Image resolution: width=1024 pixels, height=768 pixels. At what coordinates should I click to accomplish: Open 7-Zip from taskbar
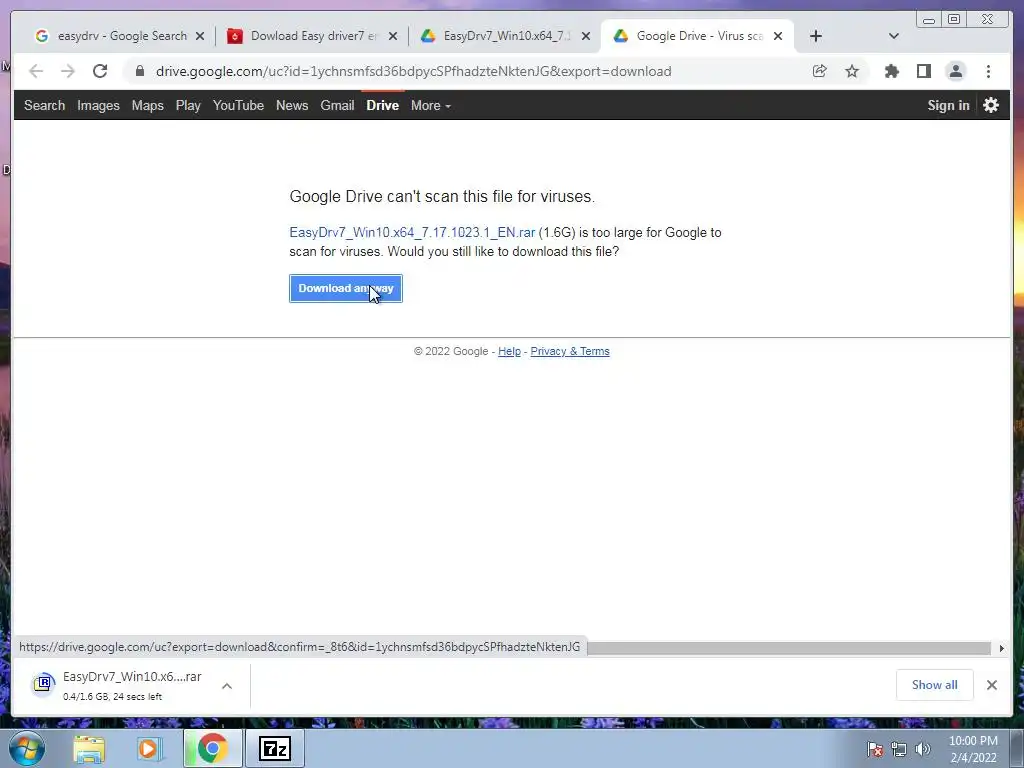pyautogui.click(x=275, y=749)
